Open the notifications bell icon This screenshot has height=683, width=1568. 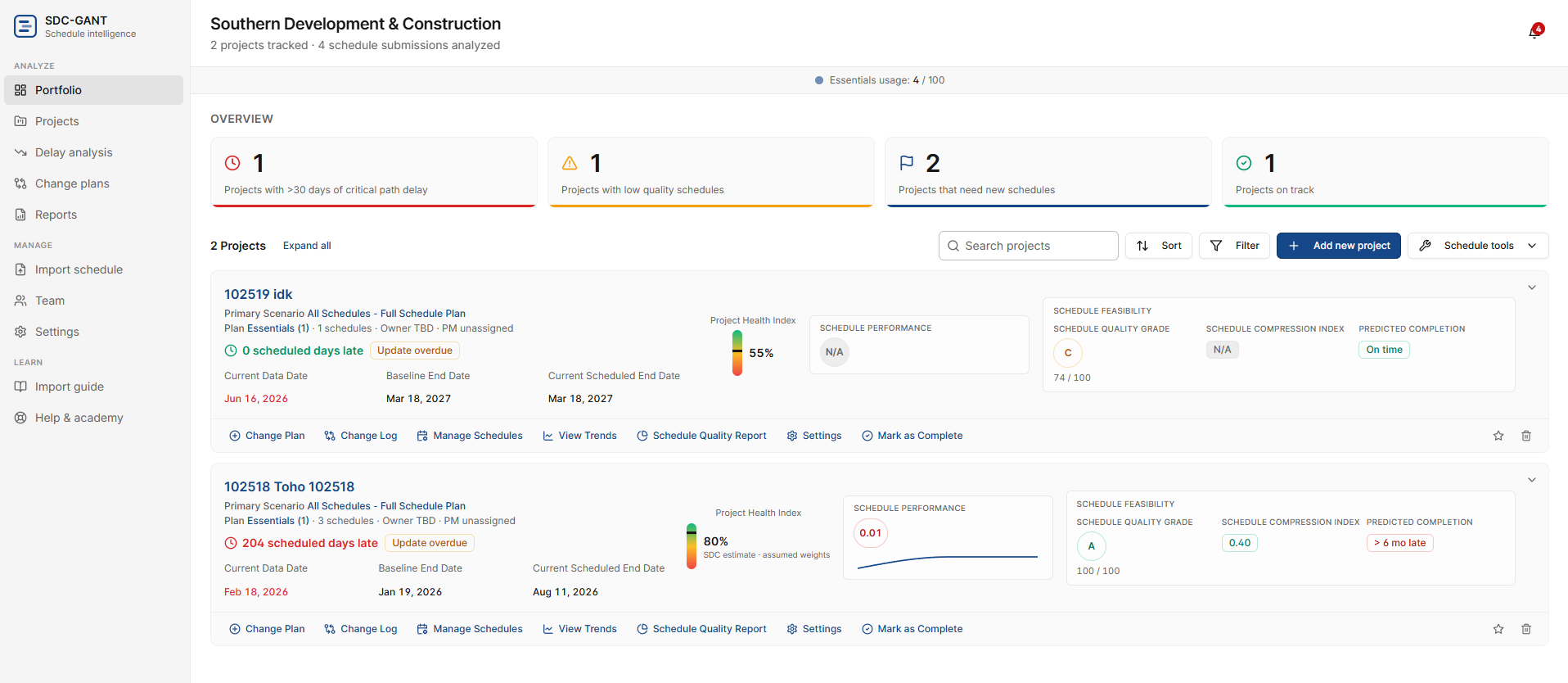pyautogui.click(x=1534, y=32)
